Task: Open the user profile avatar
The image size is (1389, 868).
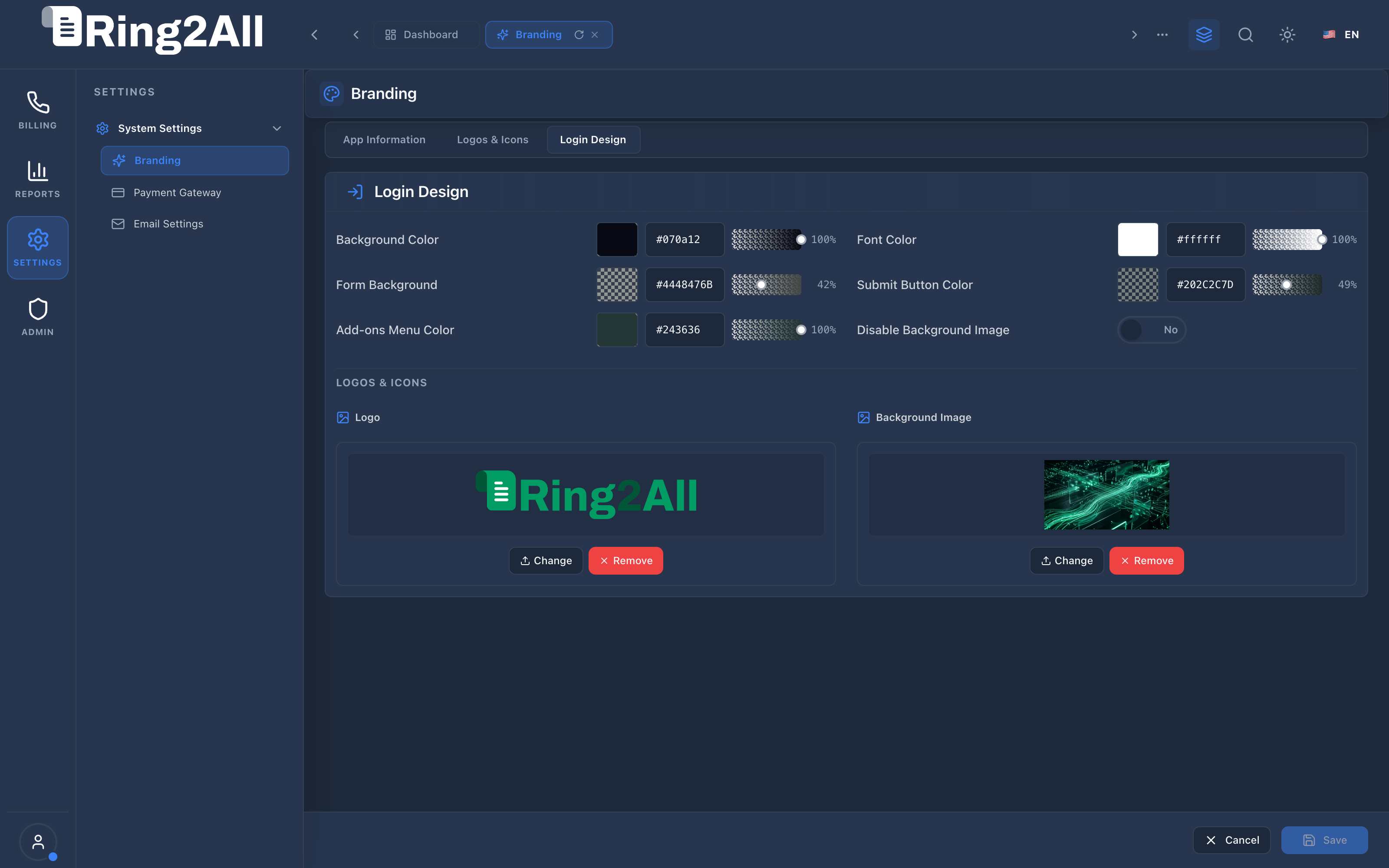Action: tap(38, 842)
